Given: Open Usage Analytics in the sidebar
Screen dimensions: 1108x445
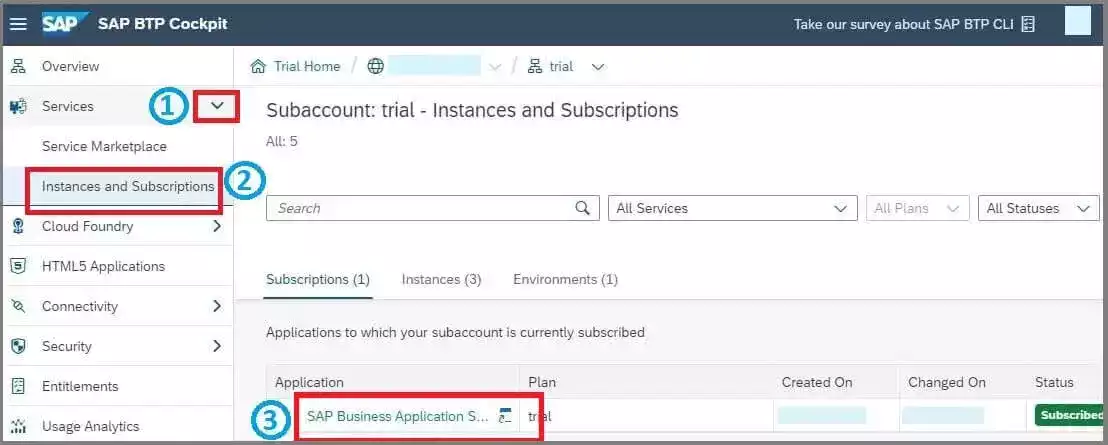Looking at the screenshot, I should 90,427.
